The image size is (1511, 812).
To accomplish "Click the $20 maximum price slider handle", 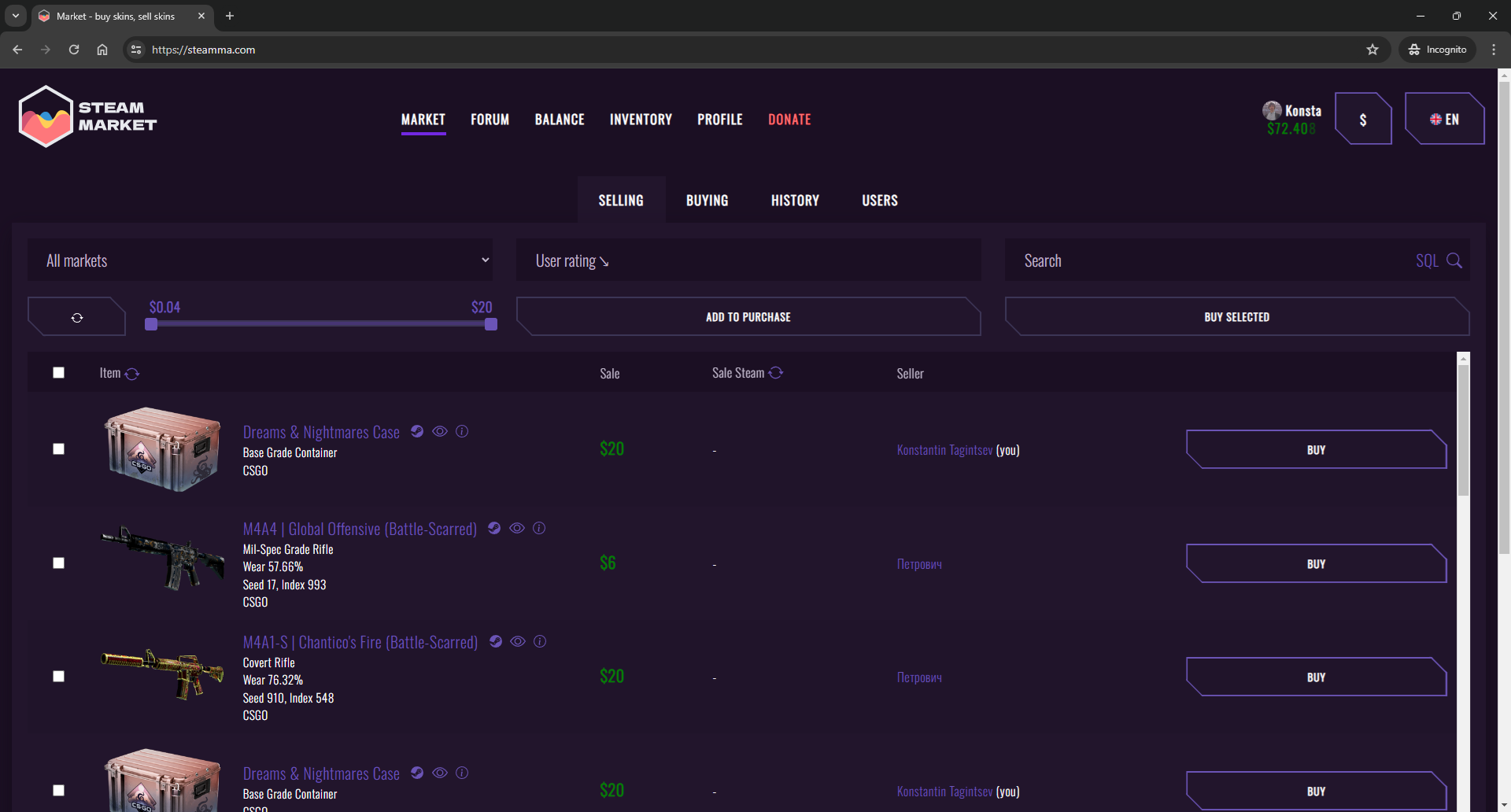I will [x=491, y=324].
